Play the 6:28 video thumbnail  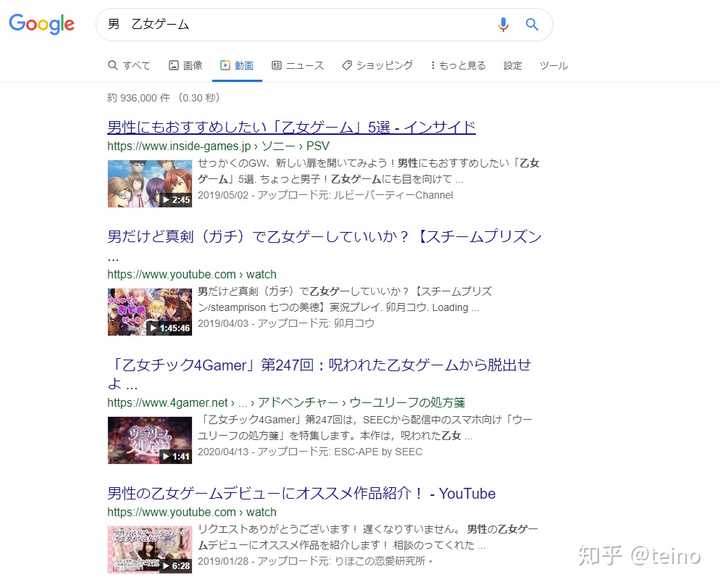tap(150, 550)
